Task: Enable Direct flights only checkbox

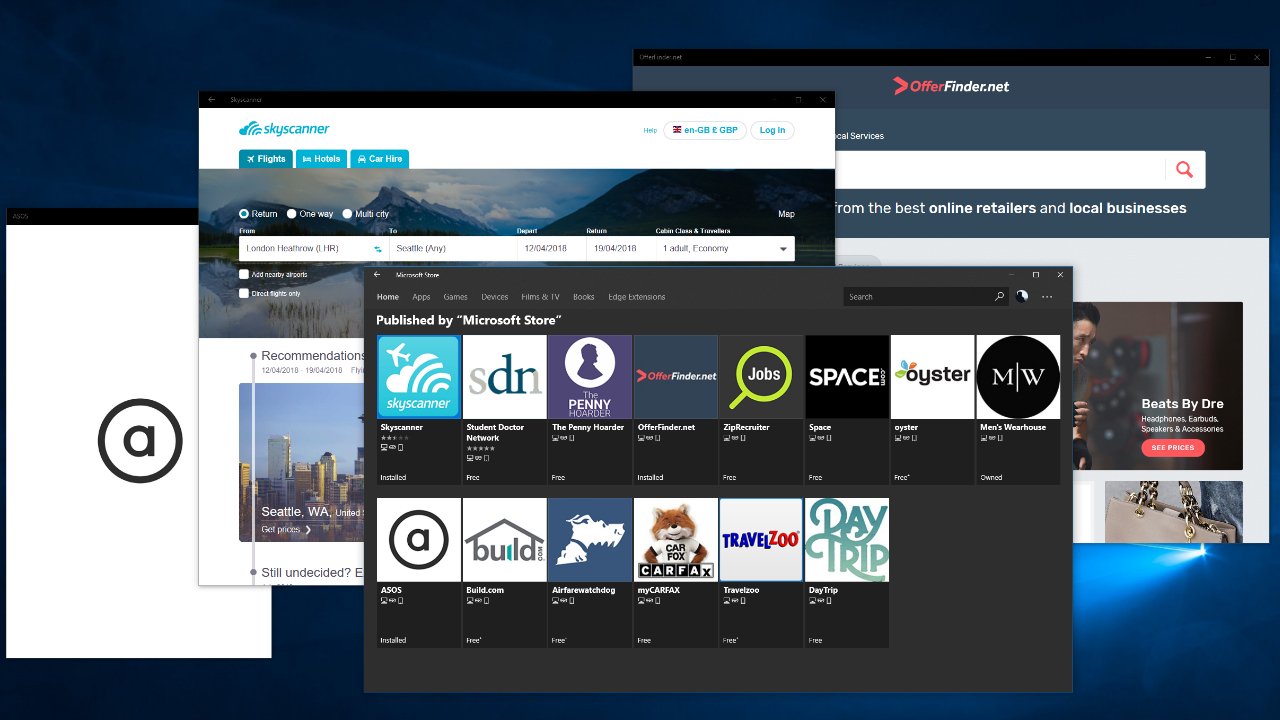Action: (x=244, y=293)
